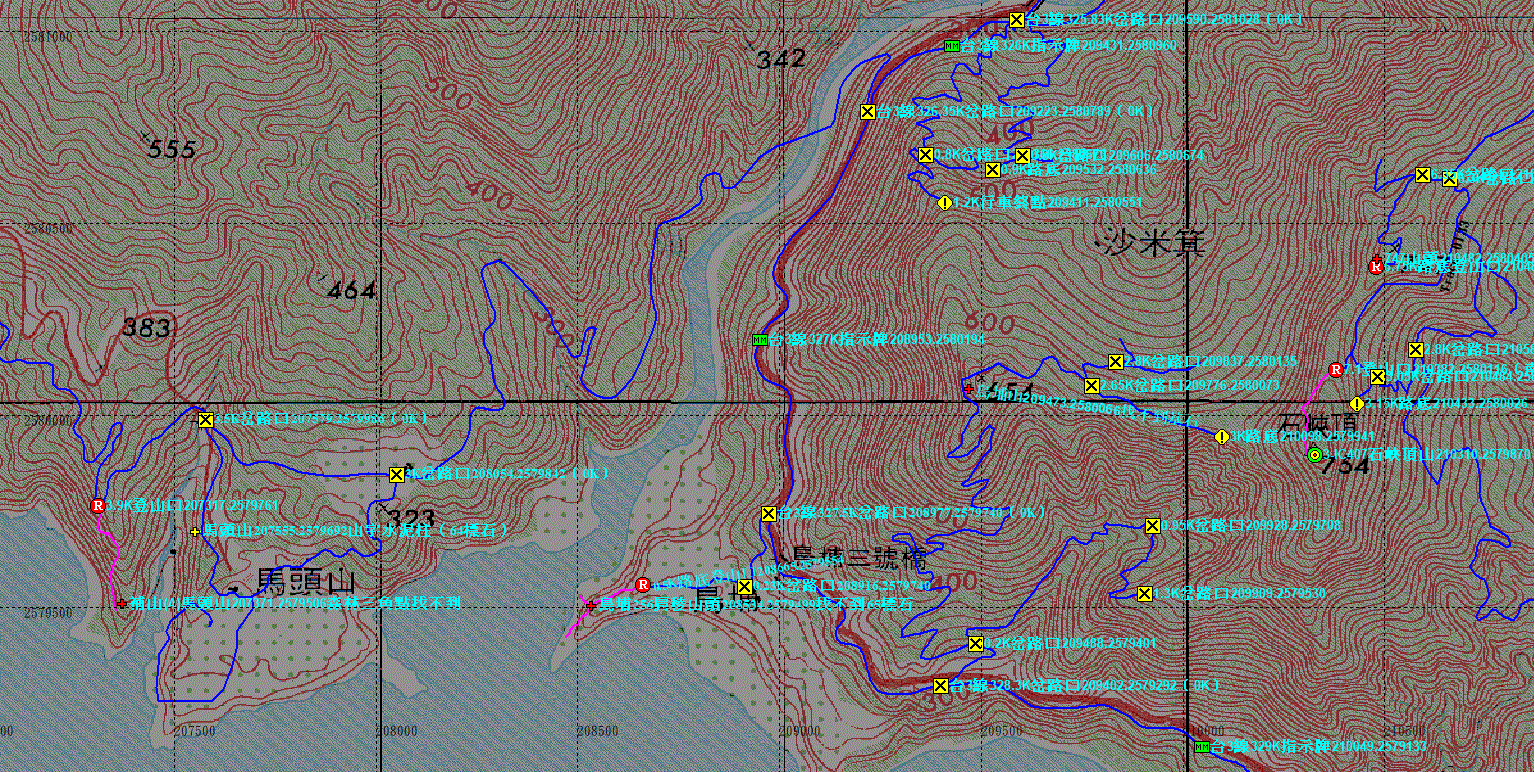Select the 補山(4)馬頭山 red cross marker
Viewport: 1534px width, 772px height.
pyautogui.click(x=121, y=603)
